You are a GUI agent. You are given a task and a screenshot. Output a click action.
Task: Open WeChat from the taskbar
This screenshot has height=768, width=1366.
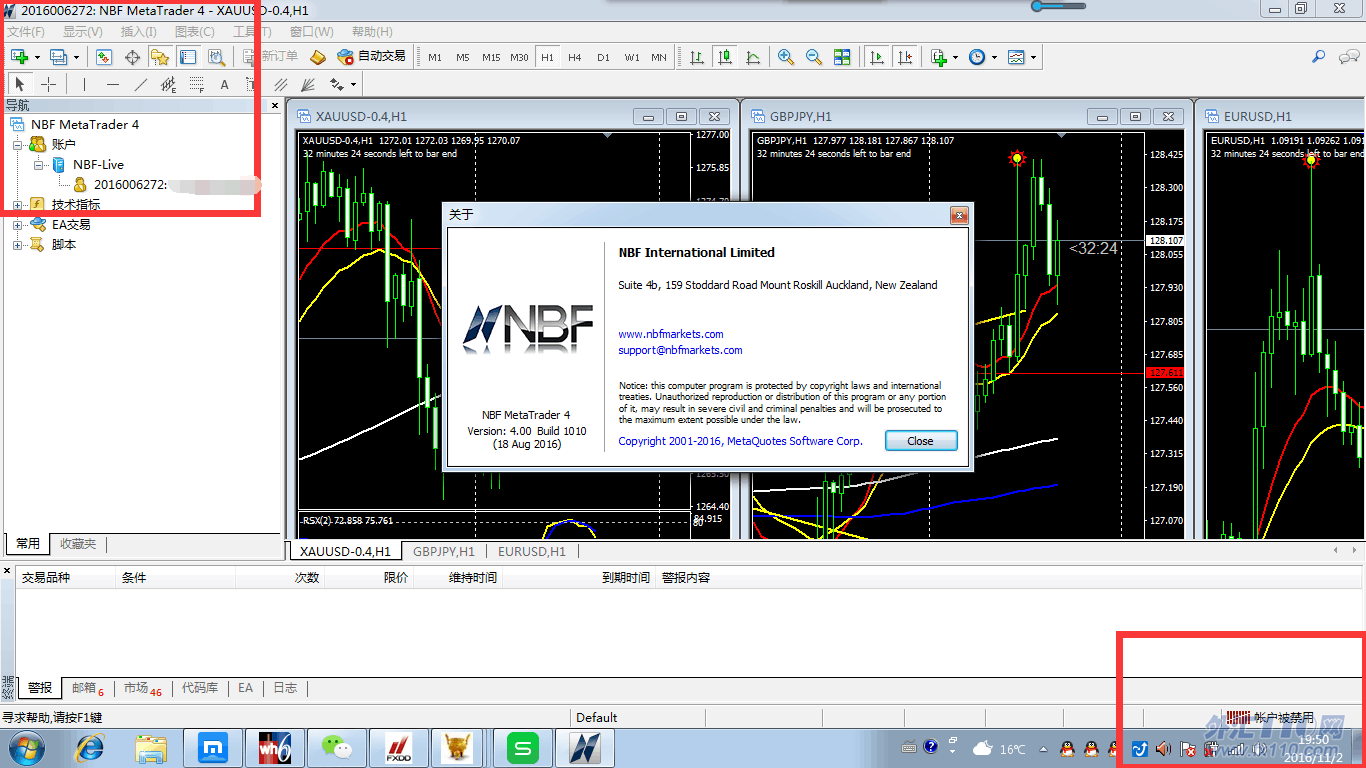coord(337,748)
